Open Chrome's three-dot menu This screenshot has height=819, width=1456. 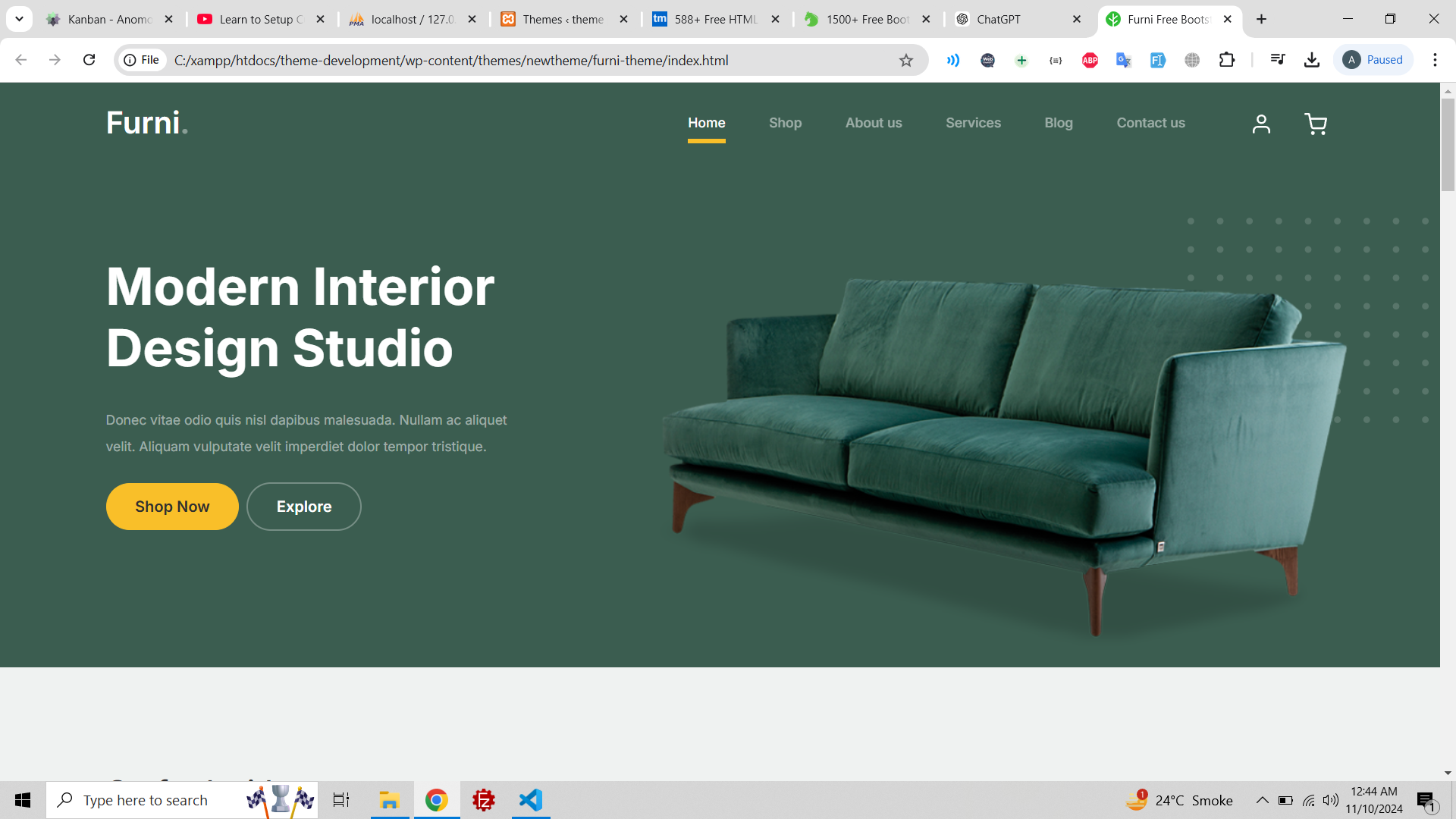click(x=1435, y=60)
